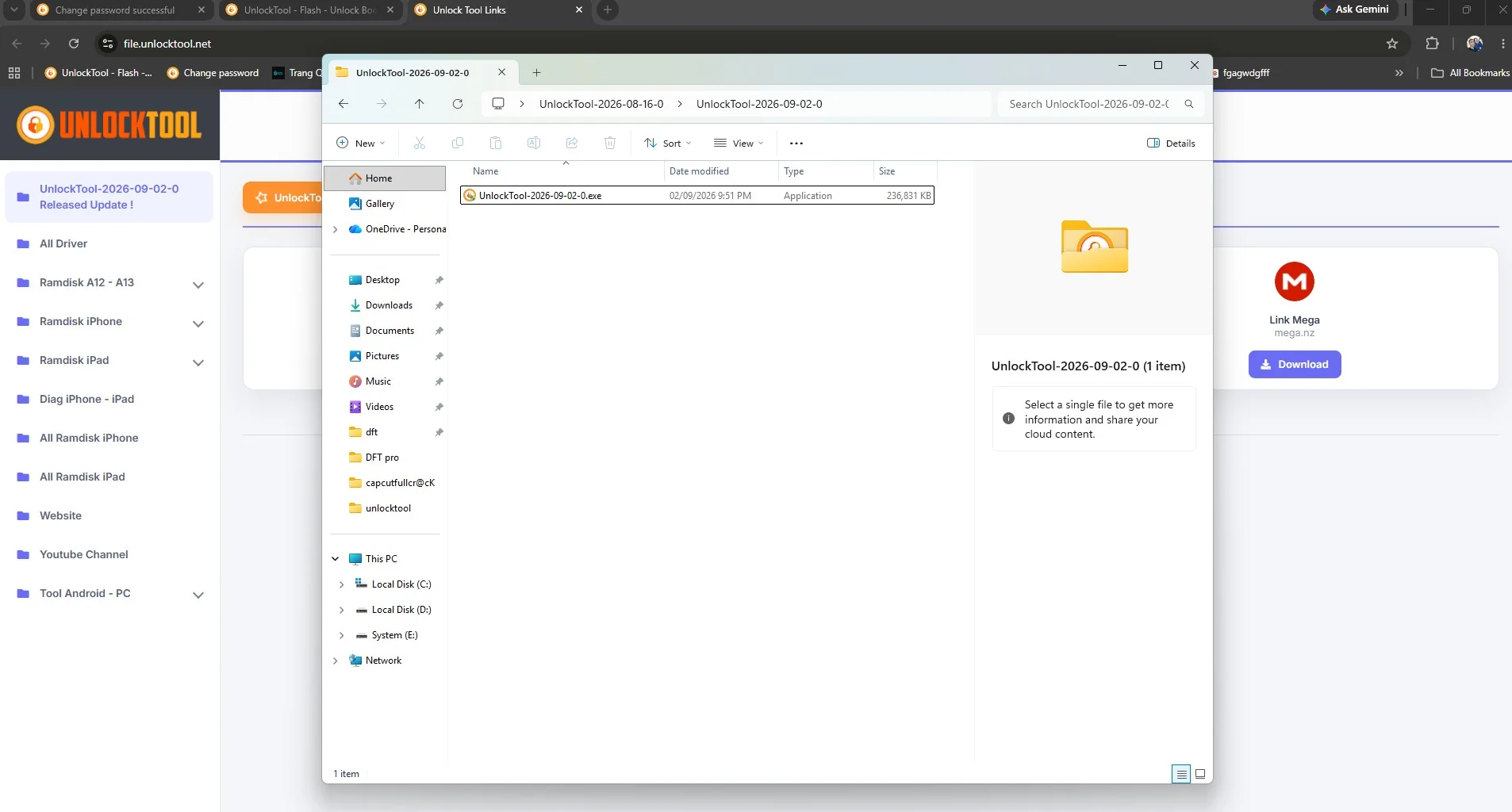The image size is (1512, 812).
Task: Bookmark this page with the star icon
Action: [x=1392, y=44]
